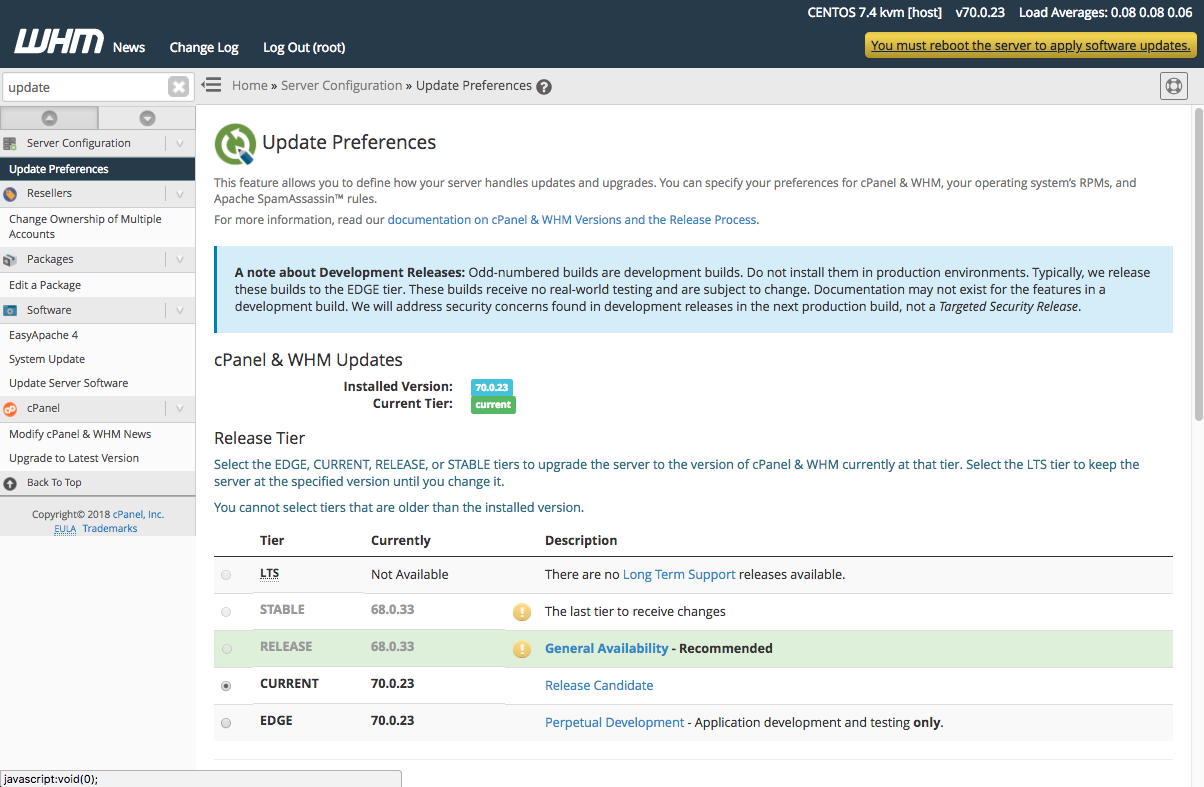
Task: Click the green current tier badge
Action: [493, 405]
